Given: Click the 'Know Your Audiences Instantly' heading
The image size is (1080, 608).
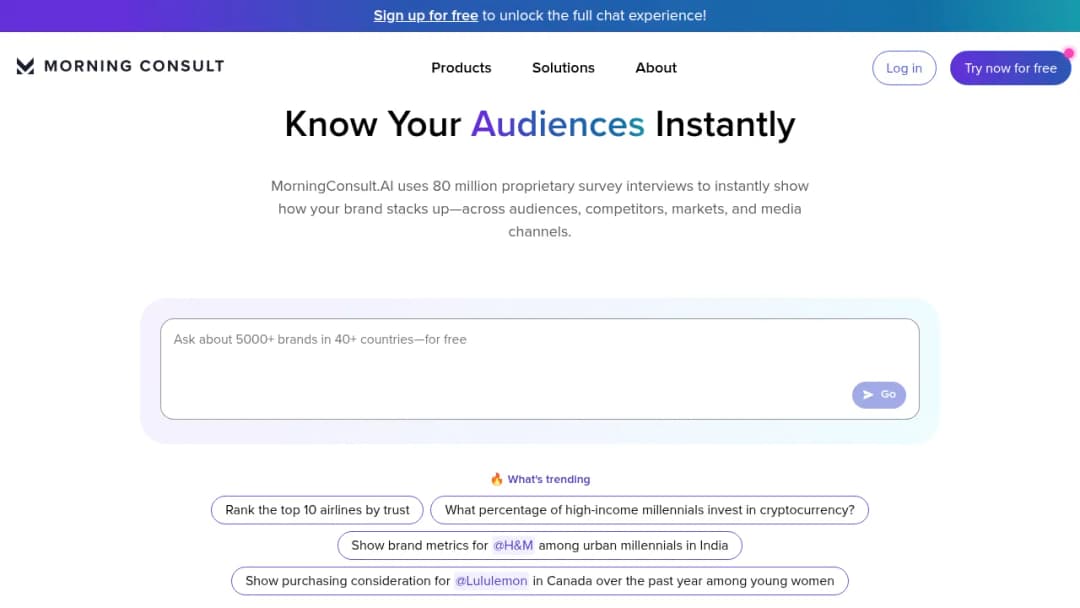Looking at the screenshot, I should click(540, 125).
